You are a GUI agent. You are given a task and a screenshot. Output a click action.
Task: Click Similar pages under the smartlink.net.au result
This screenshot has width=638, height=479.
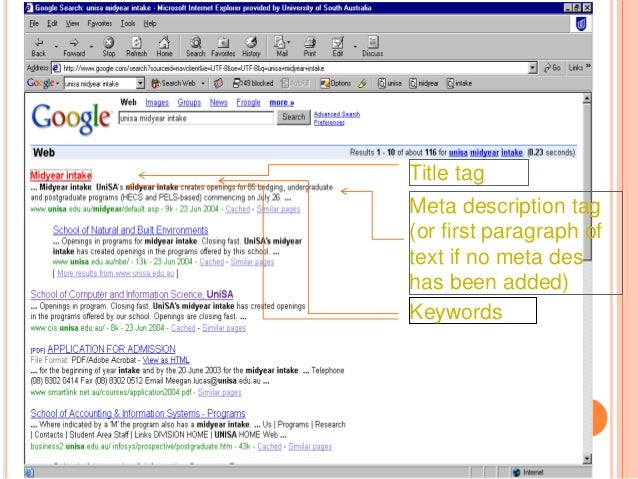click(219, 392)
